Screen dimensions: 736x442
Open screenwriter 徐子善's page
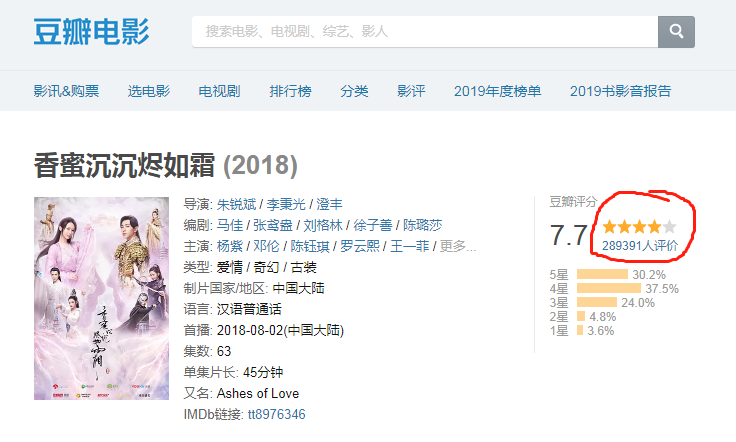tap(373, 225)
